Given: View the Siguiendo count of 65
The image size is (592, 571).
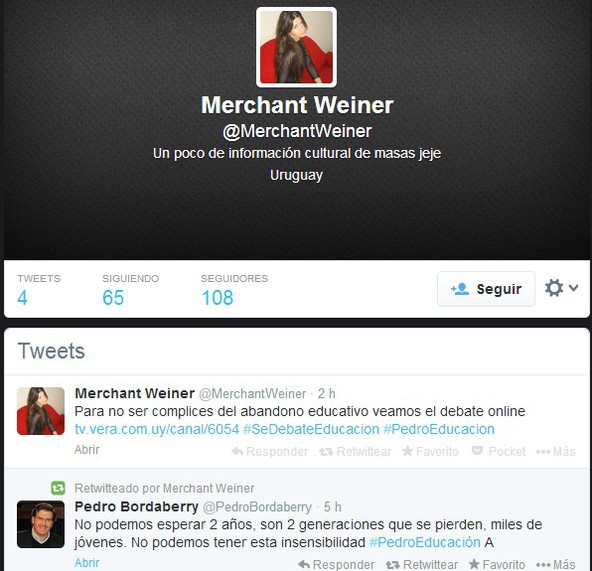Looking at the screenshot, I should 131,290.
